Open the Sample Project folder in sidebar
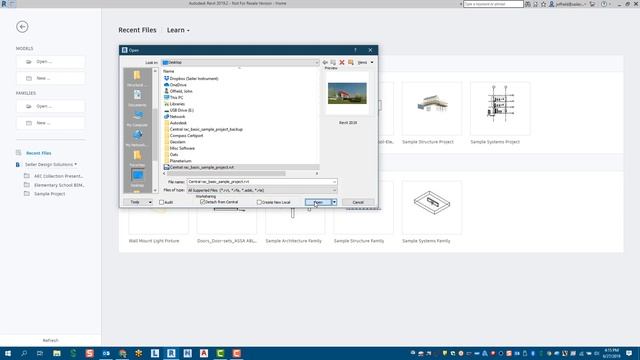Screen dimensions: 640x360 49,194
